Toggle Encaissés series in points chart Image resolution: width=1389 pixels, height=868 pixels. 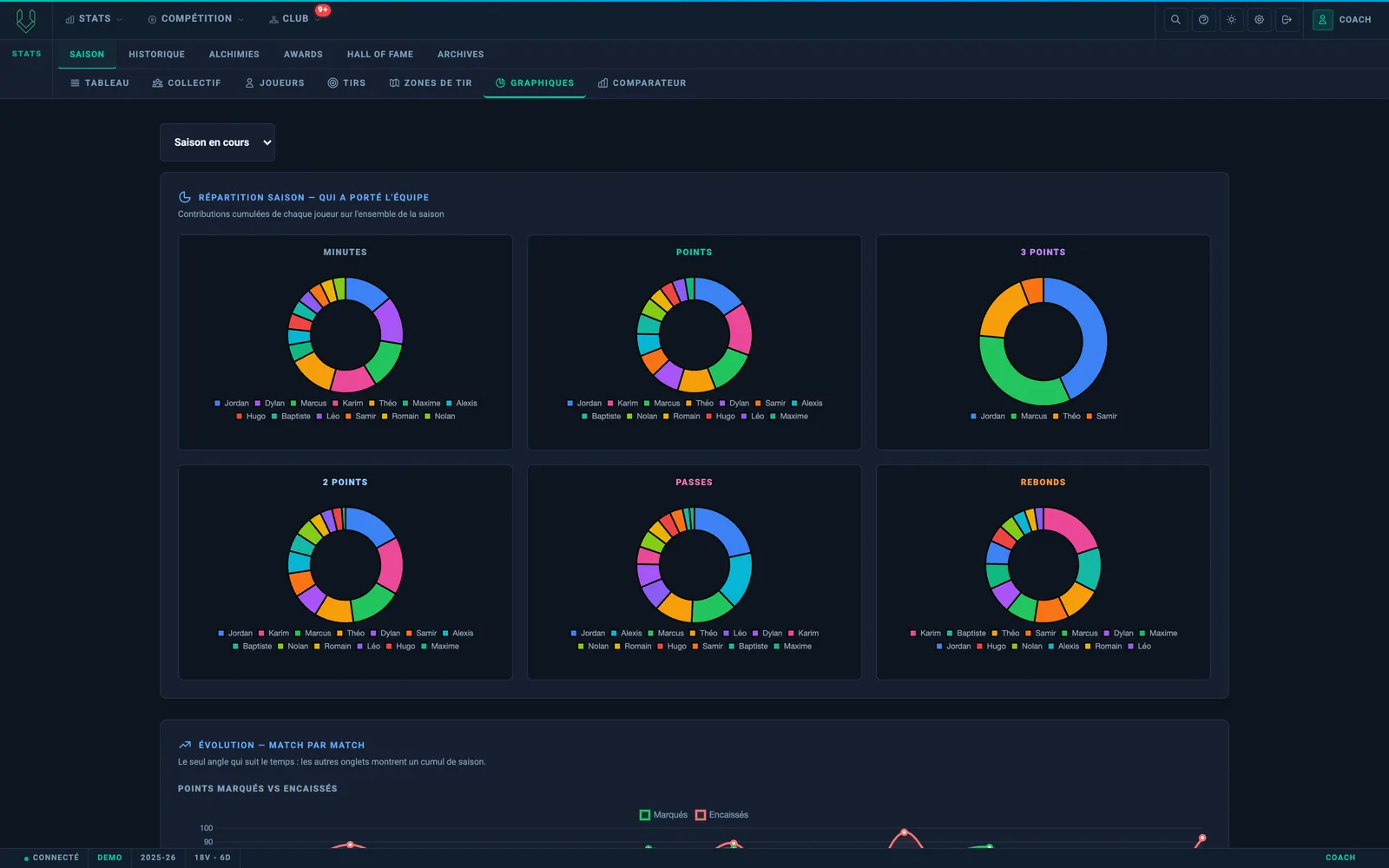tap(721, 815)
